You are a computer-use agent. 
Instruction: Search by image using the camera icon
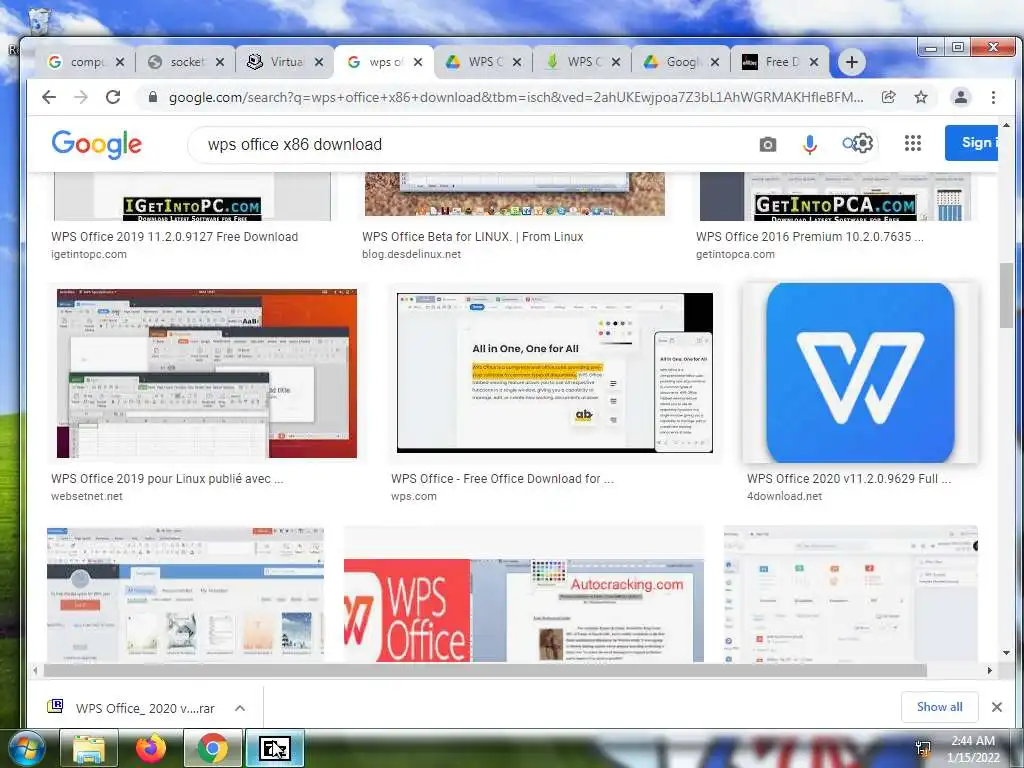[768, 144]
